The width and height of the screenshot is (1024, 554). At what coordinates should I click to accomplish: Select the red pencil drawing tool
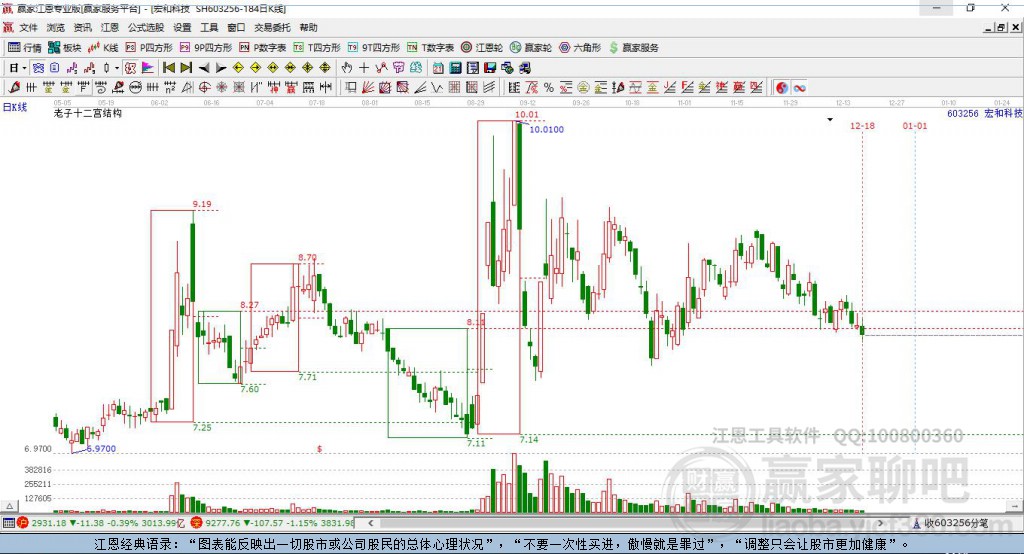pyautogui.click(x=14, y=87)
